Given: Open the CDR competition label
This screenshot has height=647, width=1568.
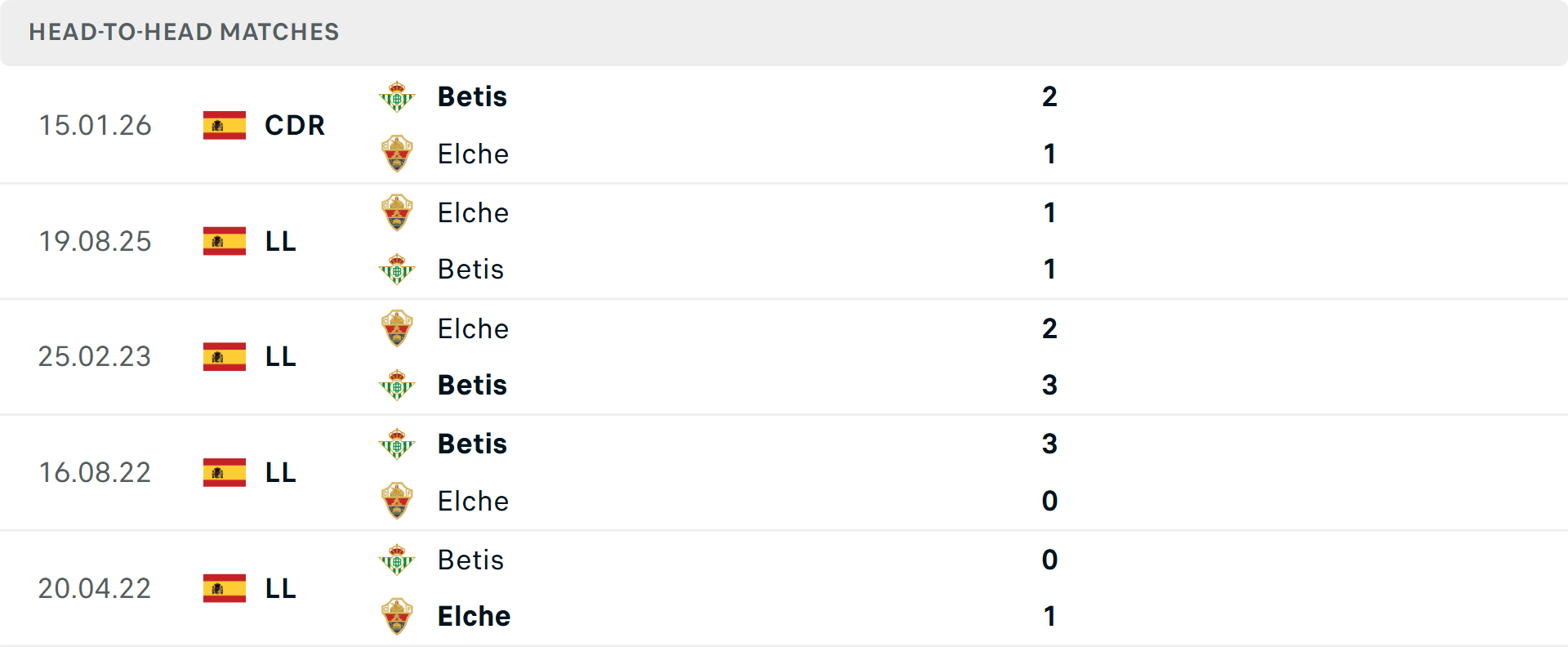Looking at the screenshot, I should pyautogui.click(x=295, y=125).
